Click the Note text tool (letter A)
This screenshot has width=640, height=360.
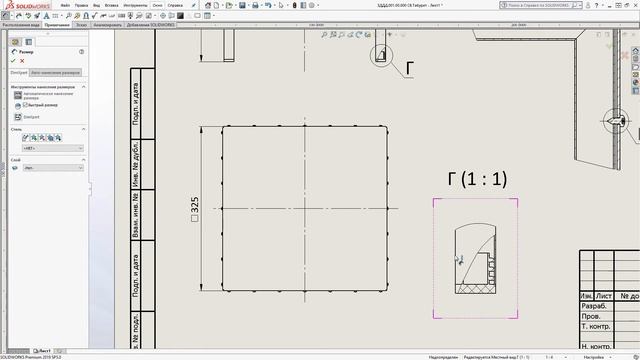coord(47,16)
